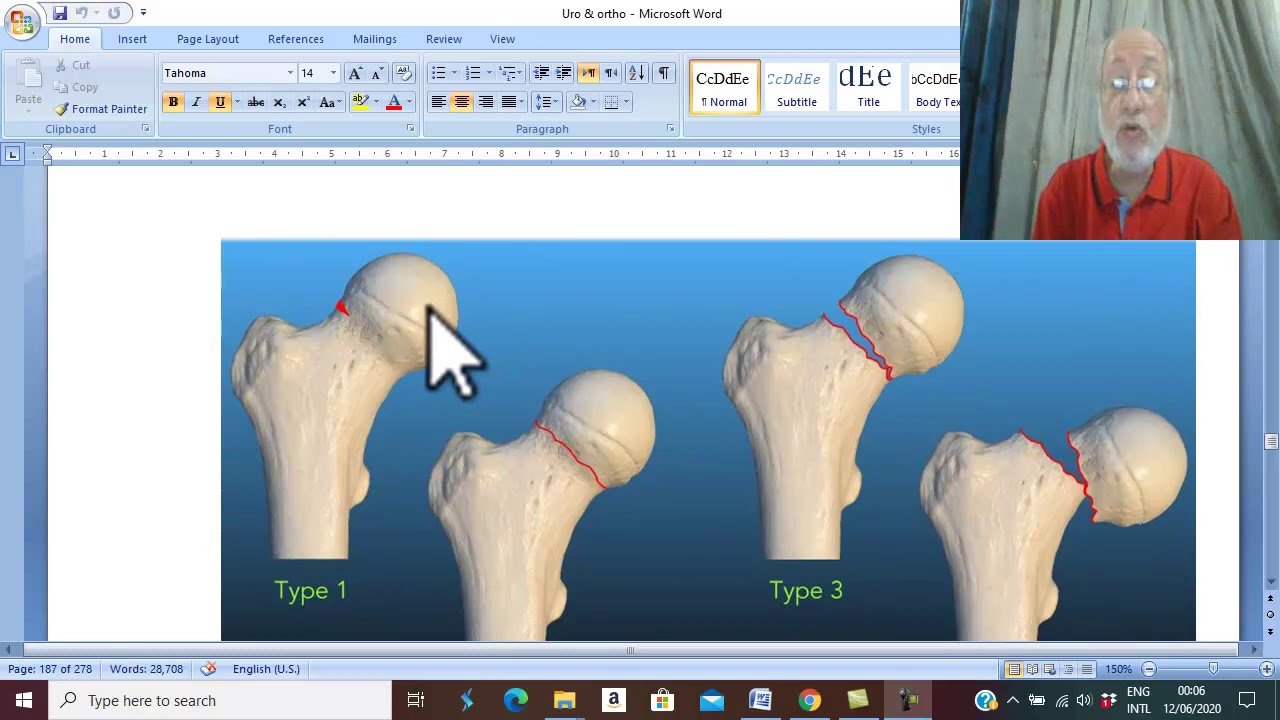Switch to the Page Layout tab
Screen dimensions: 1280x720
(208, 39)
